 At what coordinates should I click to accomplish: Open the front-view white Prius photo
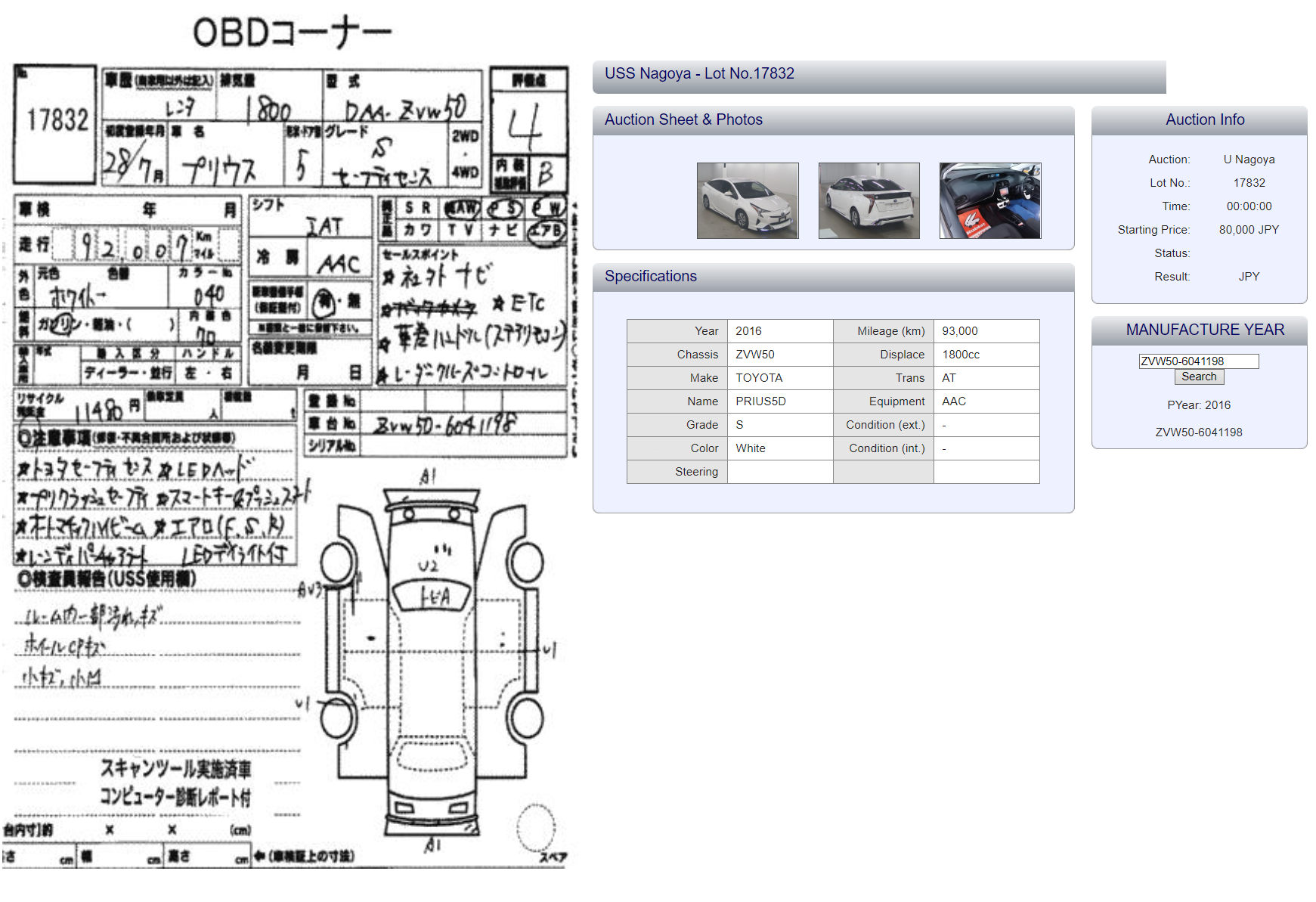point(748,200)
